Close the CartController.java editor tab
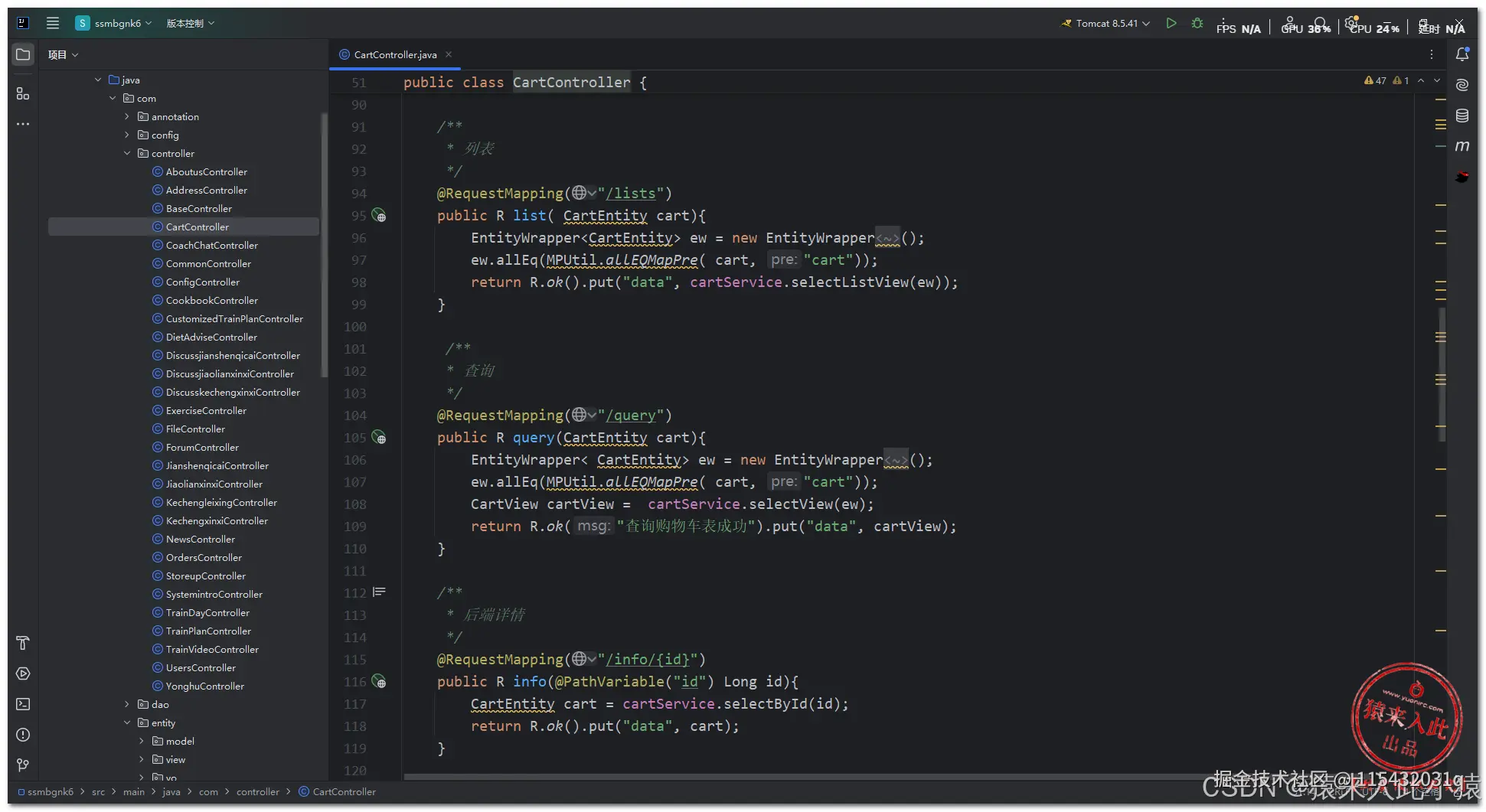 [x=449, y=54]
